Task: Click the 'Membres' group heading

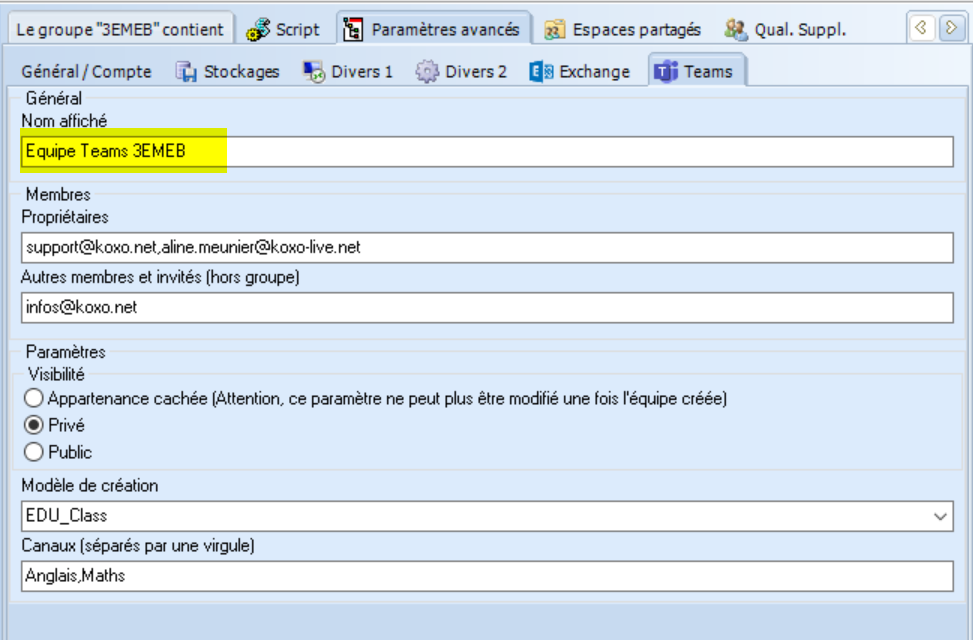Action: [x=58, y=194]
